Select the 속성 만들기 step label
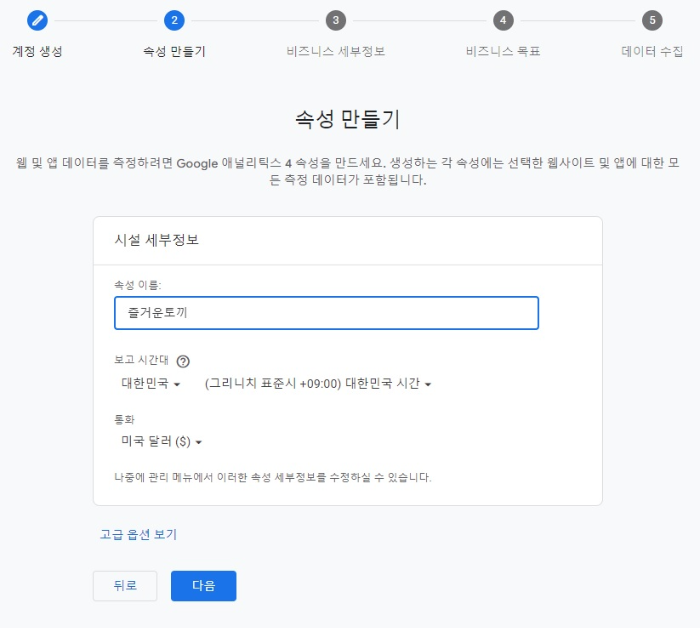700x628 pixels. point(174,51)
